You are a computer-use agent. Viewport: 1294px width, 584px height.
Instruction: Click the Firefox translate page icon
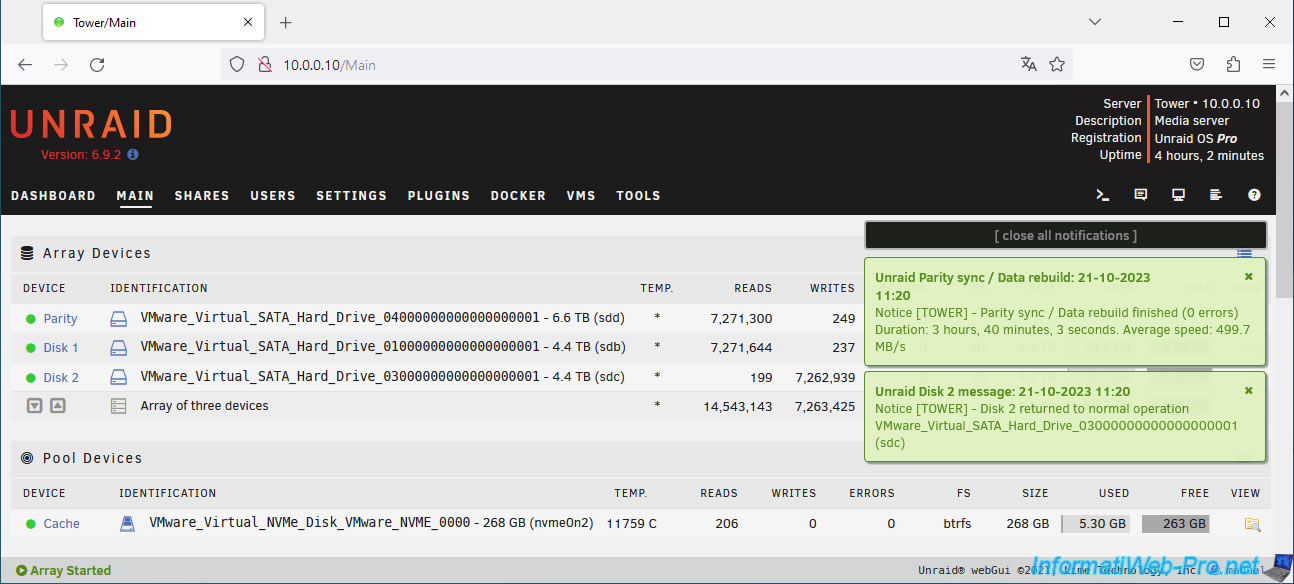point(1028,65)
